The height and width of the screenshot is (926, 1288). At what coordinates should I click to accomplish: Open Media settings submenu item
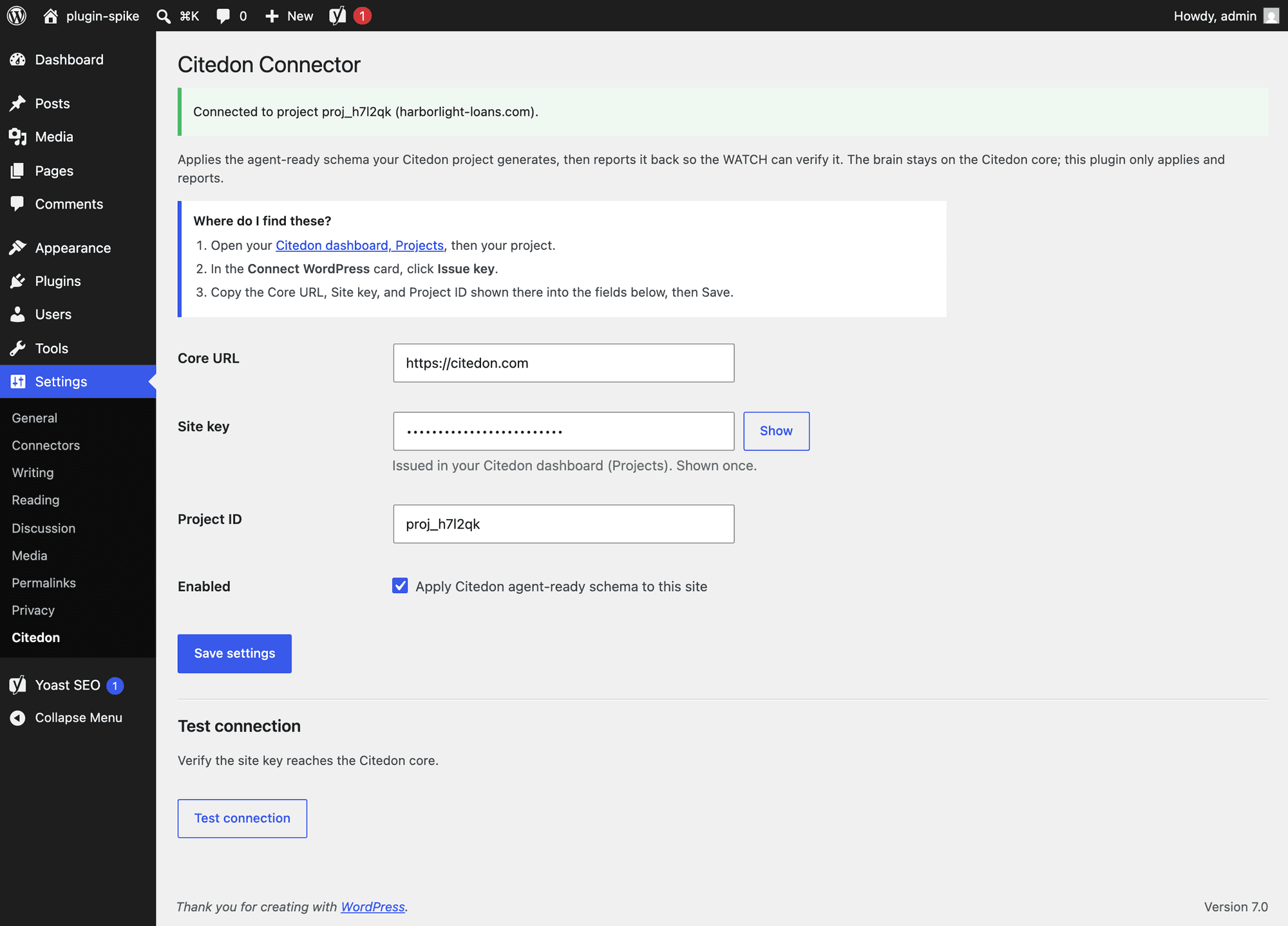tap(30, 556)
